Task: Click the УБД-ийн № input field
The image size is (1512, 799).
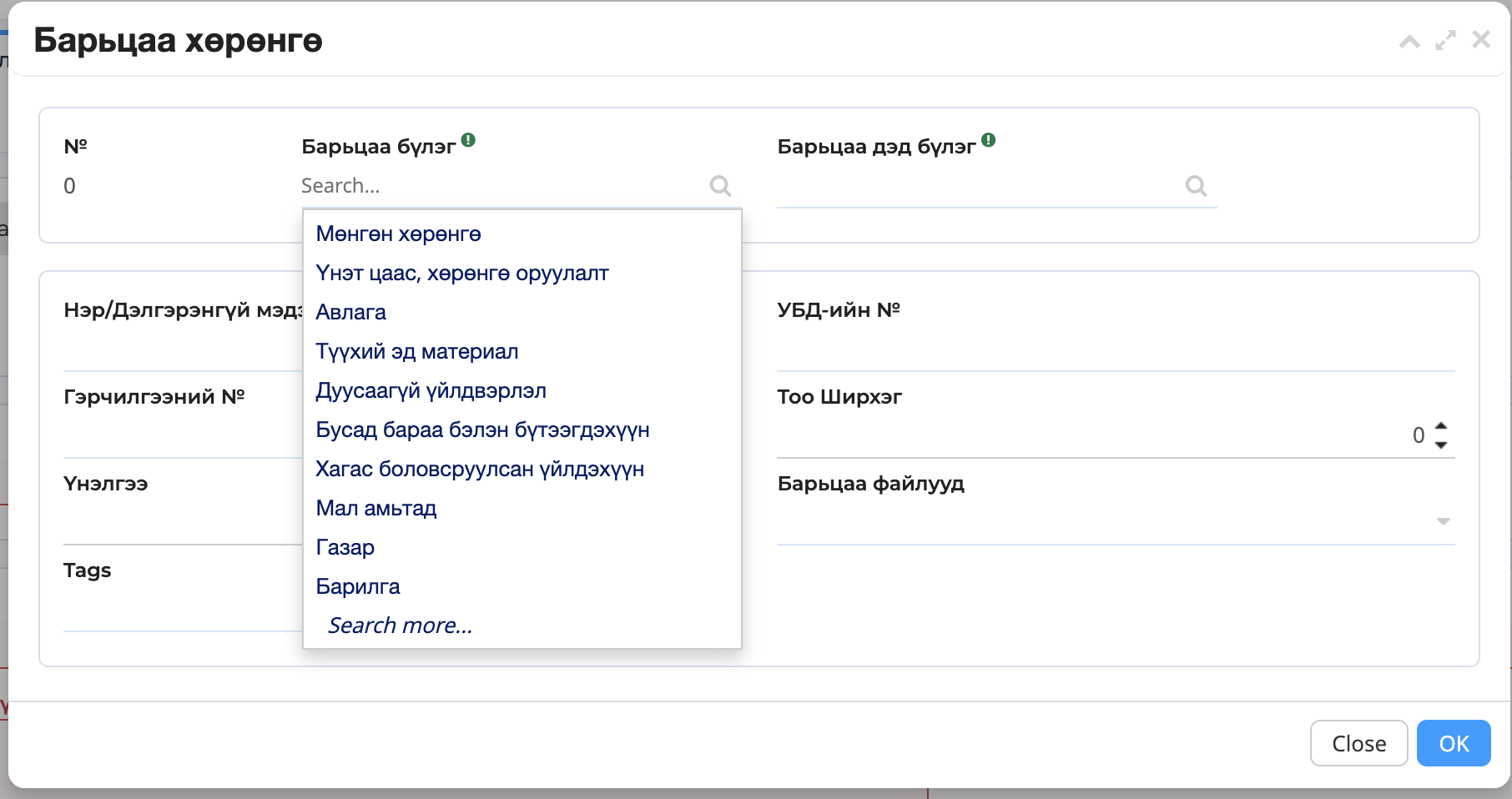Action: pyautogui.click(x=1116, y=349)
